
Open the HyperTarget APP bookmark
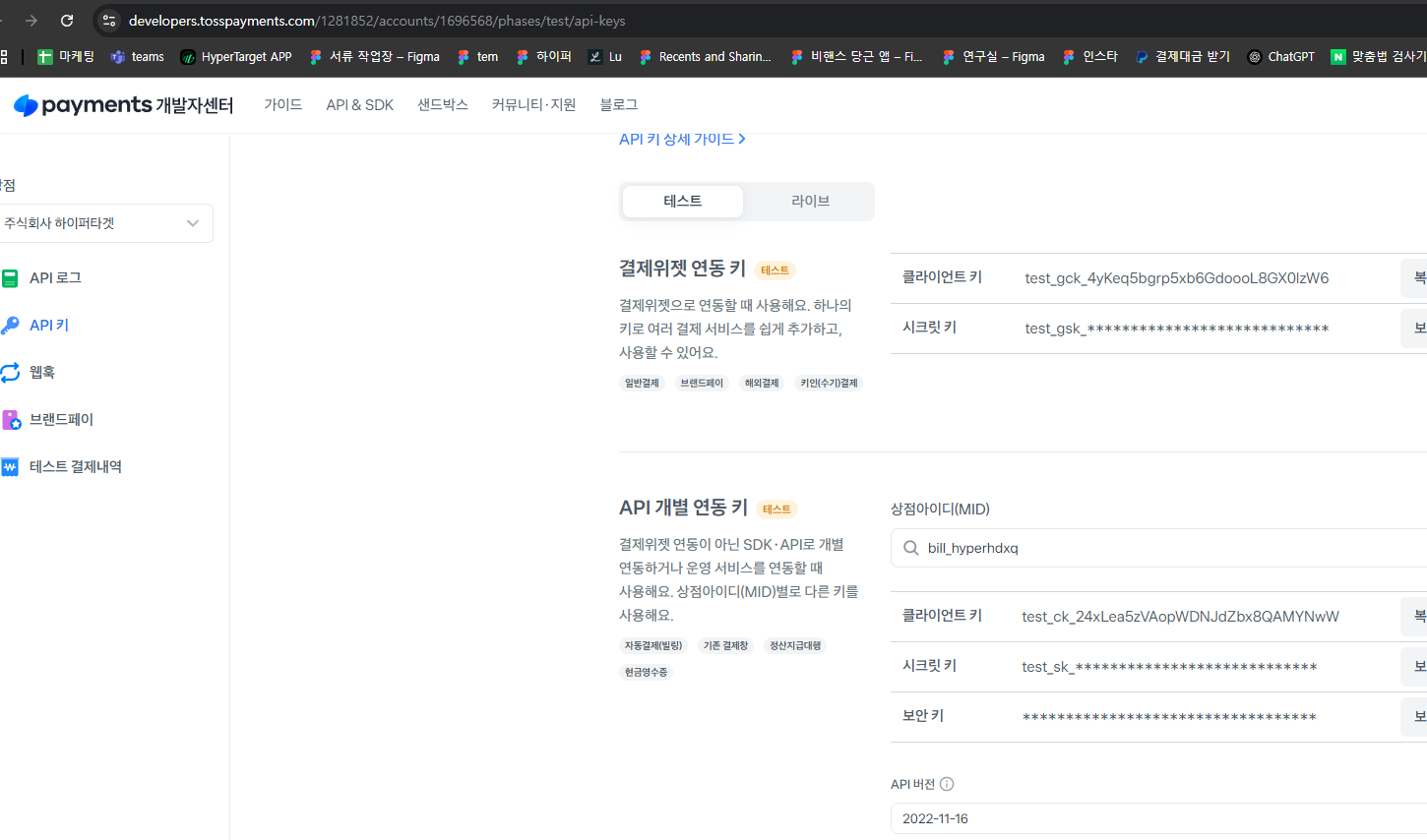(x=236, y=56)
